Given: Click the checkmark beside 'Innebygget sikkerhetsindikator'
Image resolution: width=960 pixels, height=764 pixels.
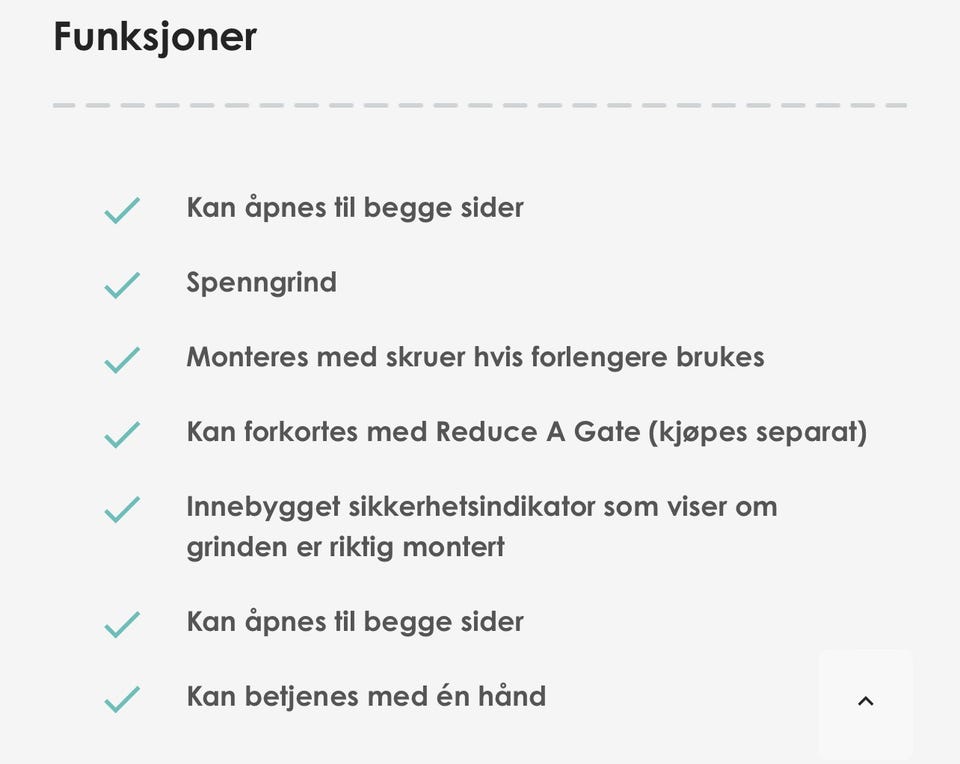Looking at the screenshot, I should click(122, 510).
